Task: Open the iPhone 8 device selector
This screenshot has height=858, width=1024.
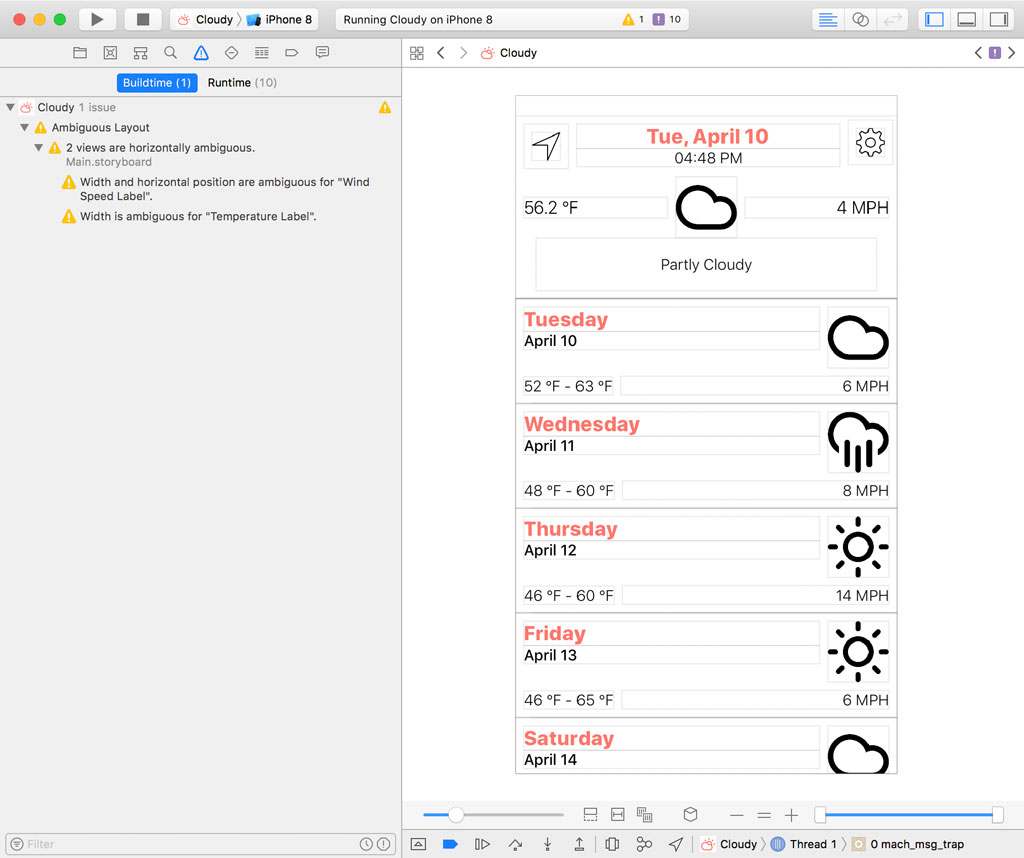Action: (x=283, y=19)
